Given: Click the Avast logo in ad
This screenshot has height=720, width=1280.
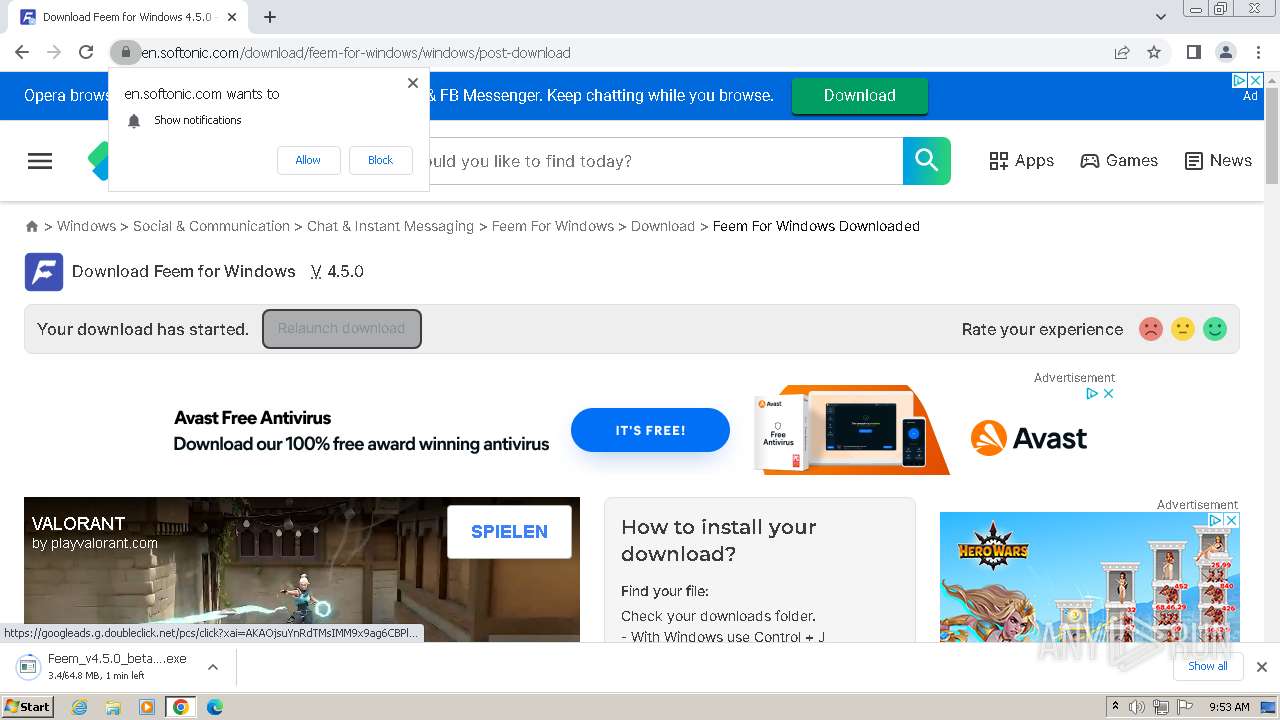Looking at the screenshot, I should [x=1029, y=438].
